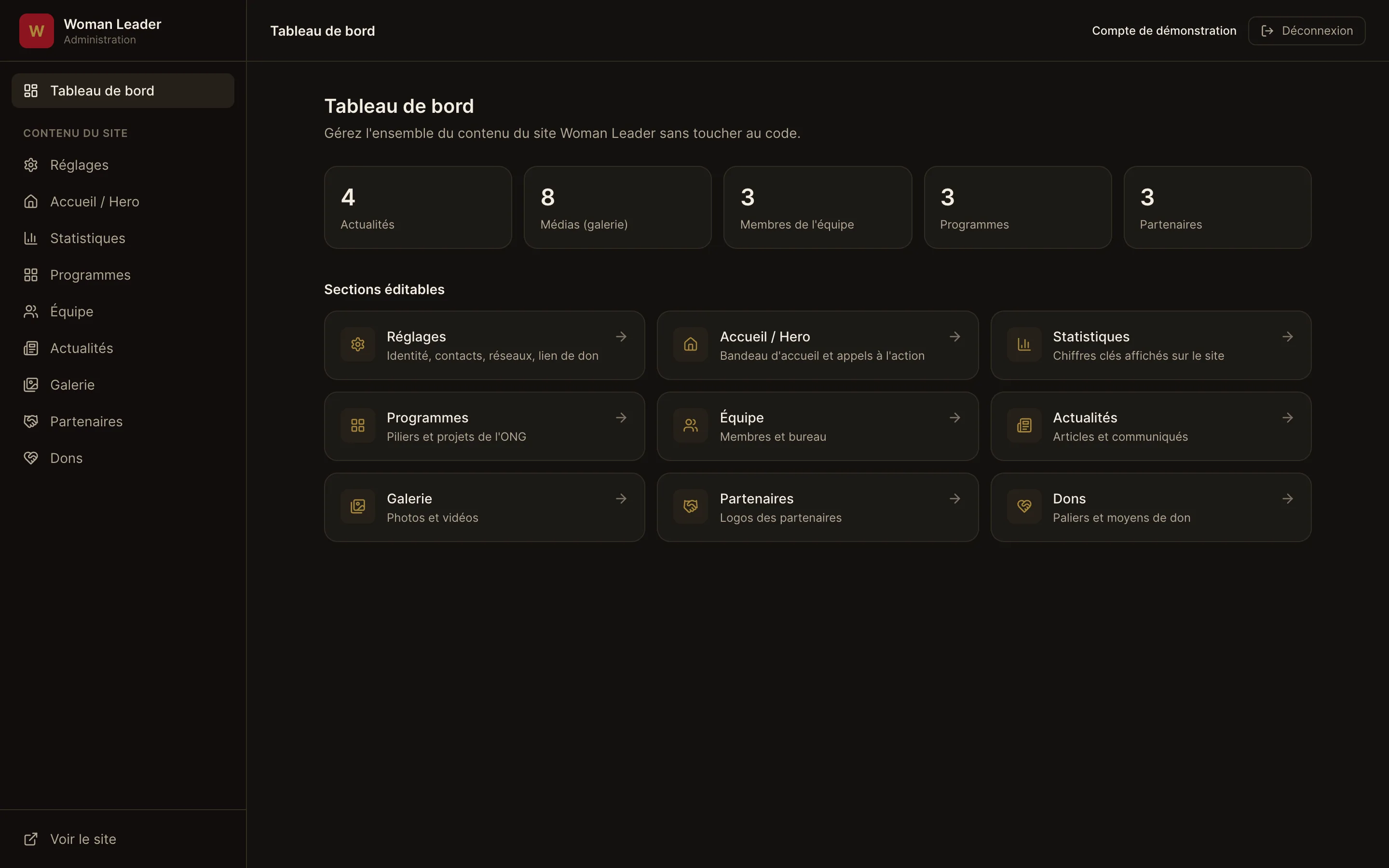
Task: Click the Compte de démonstration label
Action: coord(1164,31)
